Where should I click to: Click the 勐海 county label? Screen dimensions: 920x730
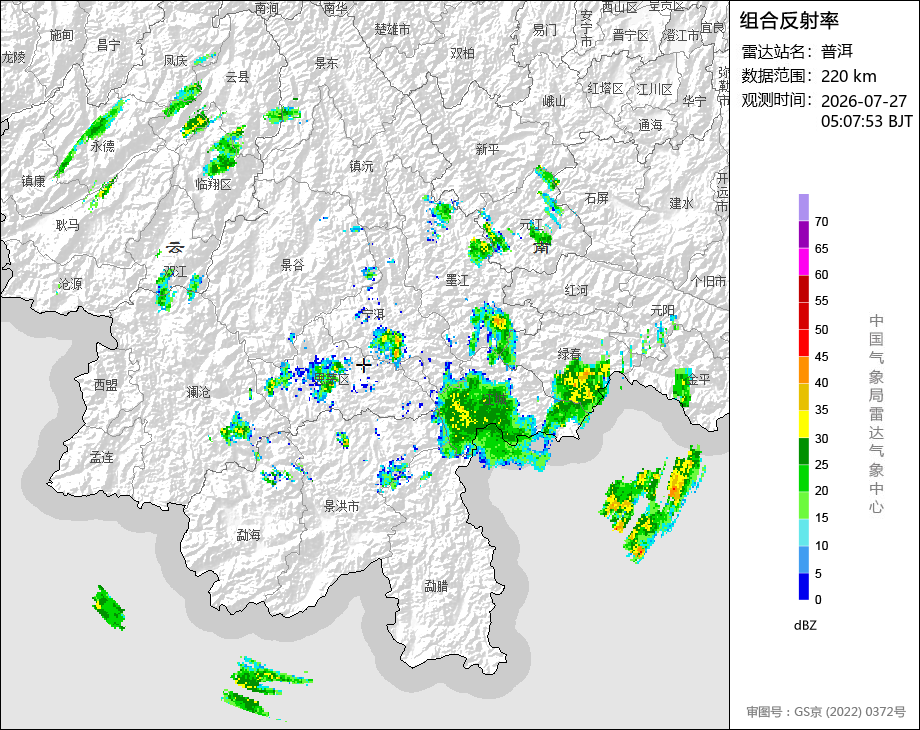click(248, 535)
